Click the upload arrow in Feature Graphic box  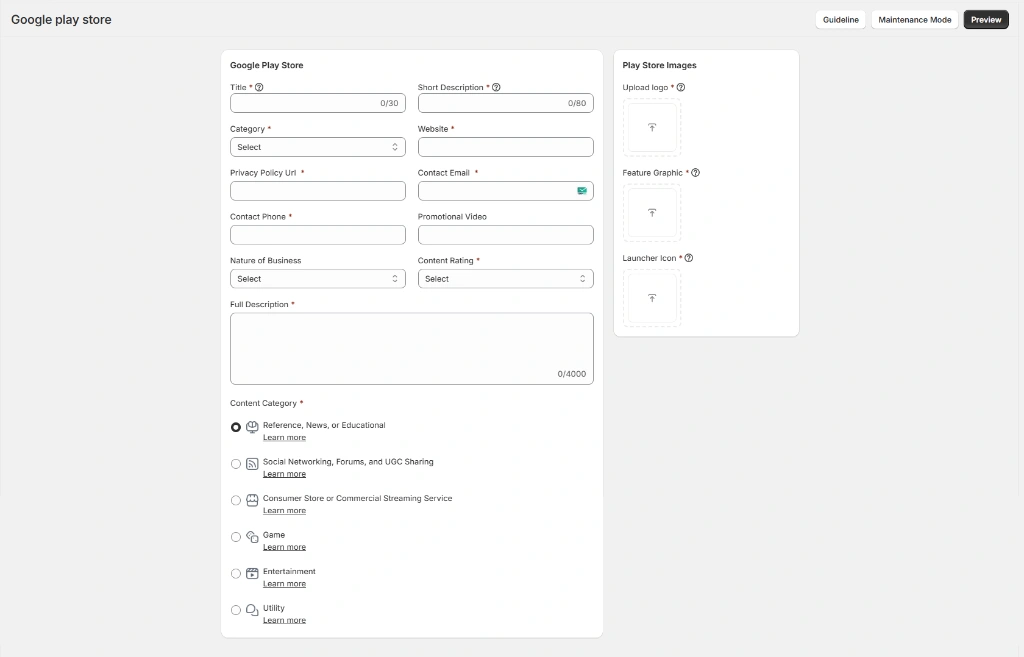pos(652,213)
